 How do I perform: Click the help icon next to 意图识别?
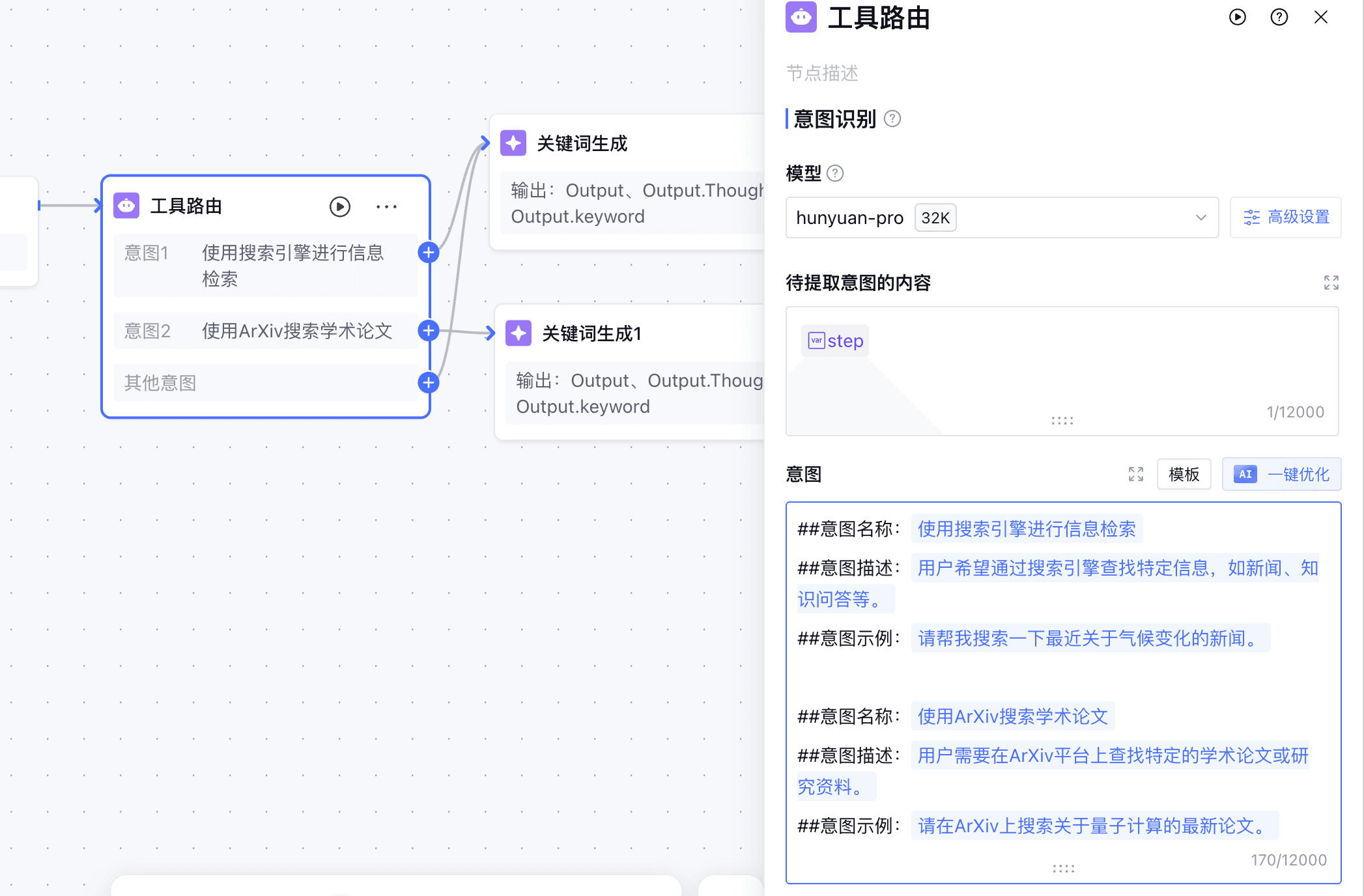coord(892,119)
